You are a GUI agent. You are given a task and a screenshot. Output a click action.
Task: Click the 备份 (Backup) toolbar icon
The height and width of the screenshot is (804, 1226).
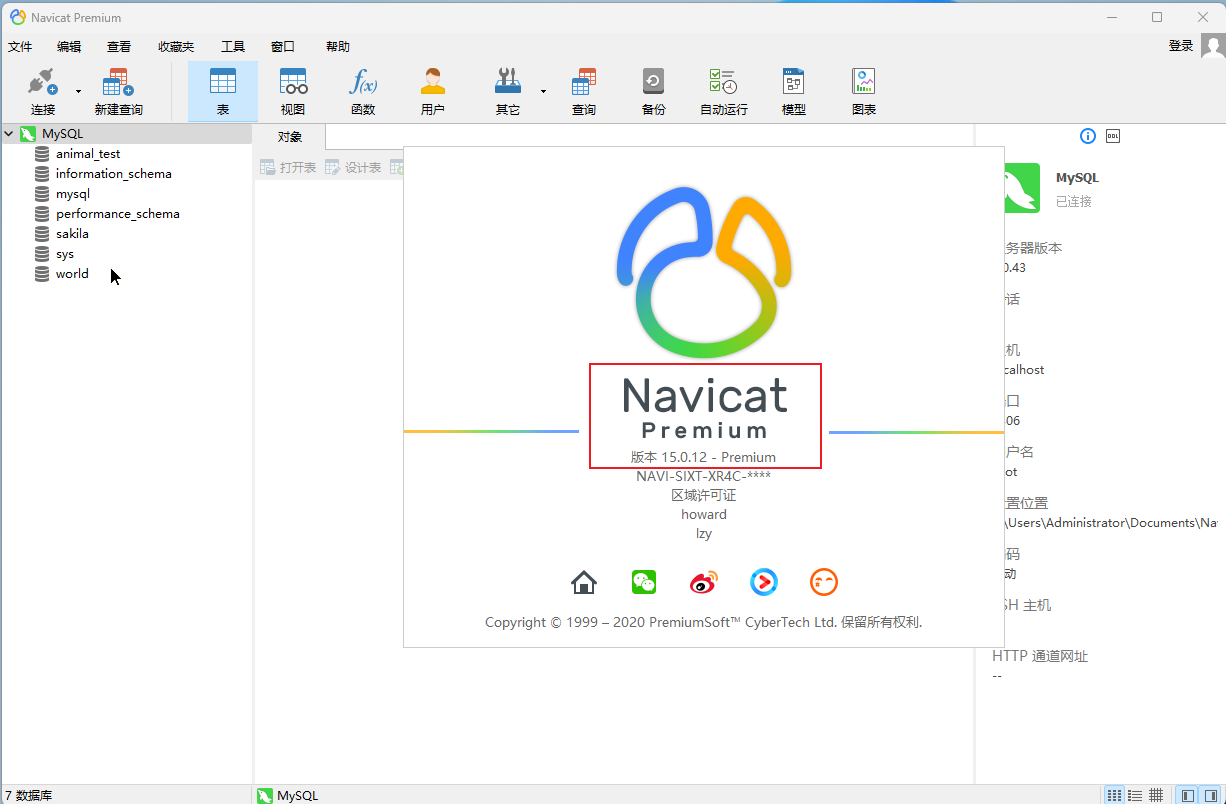[653, 92]
